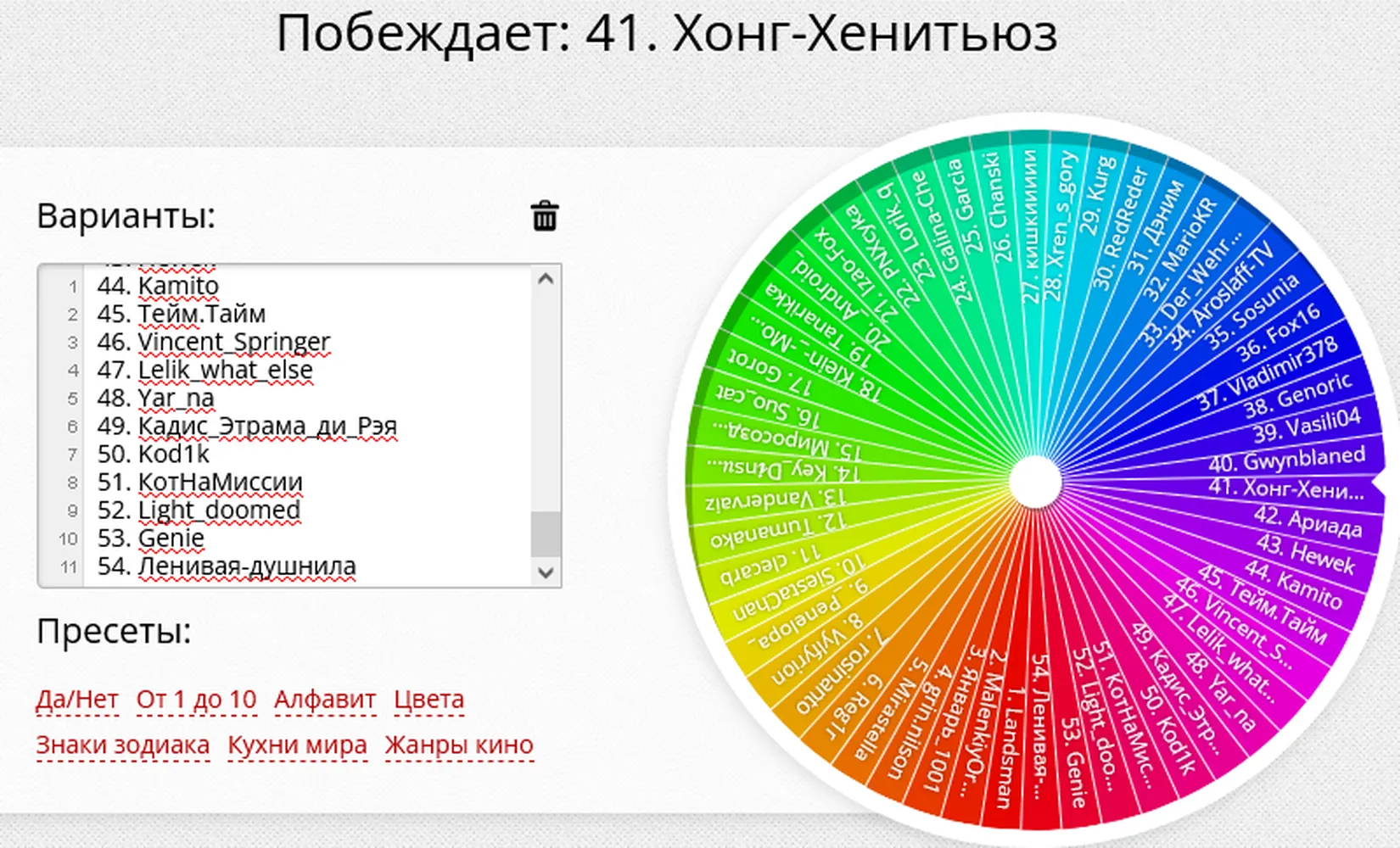Click wheel segment '30. RedReder'
Viewport: 1400px width, 848px height.
point(1119,227)
